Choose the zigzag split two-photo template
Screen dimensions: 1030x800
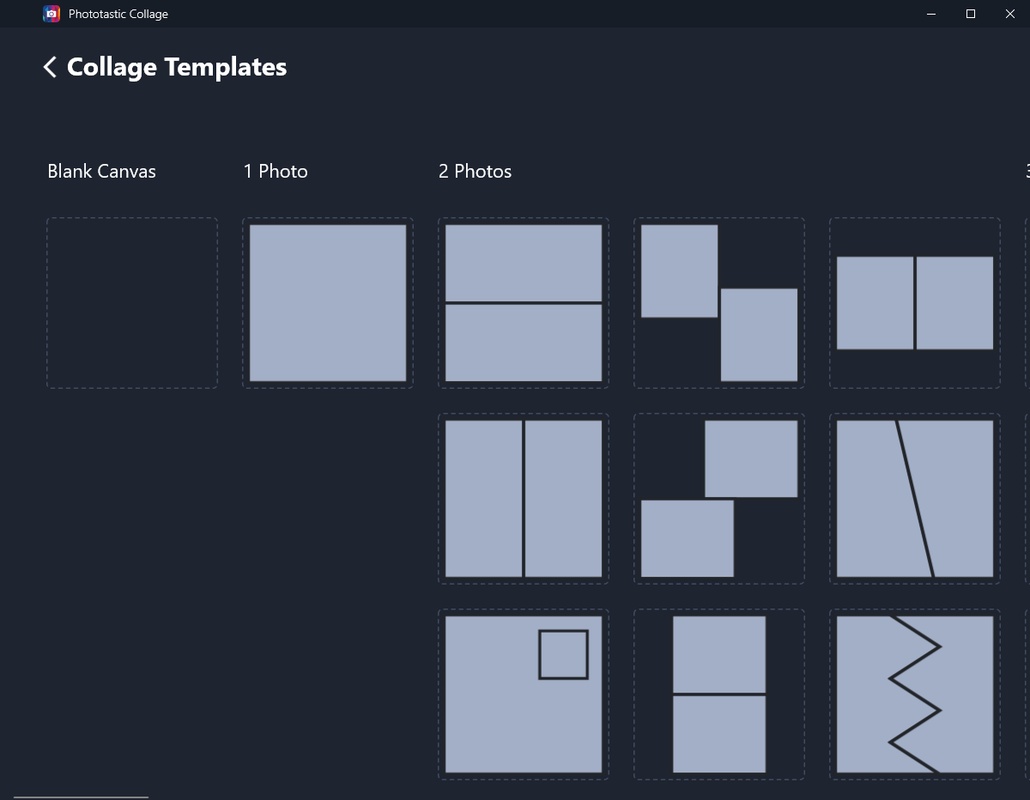(x=915, y=694)
